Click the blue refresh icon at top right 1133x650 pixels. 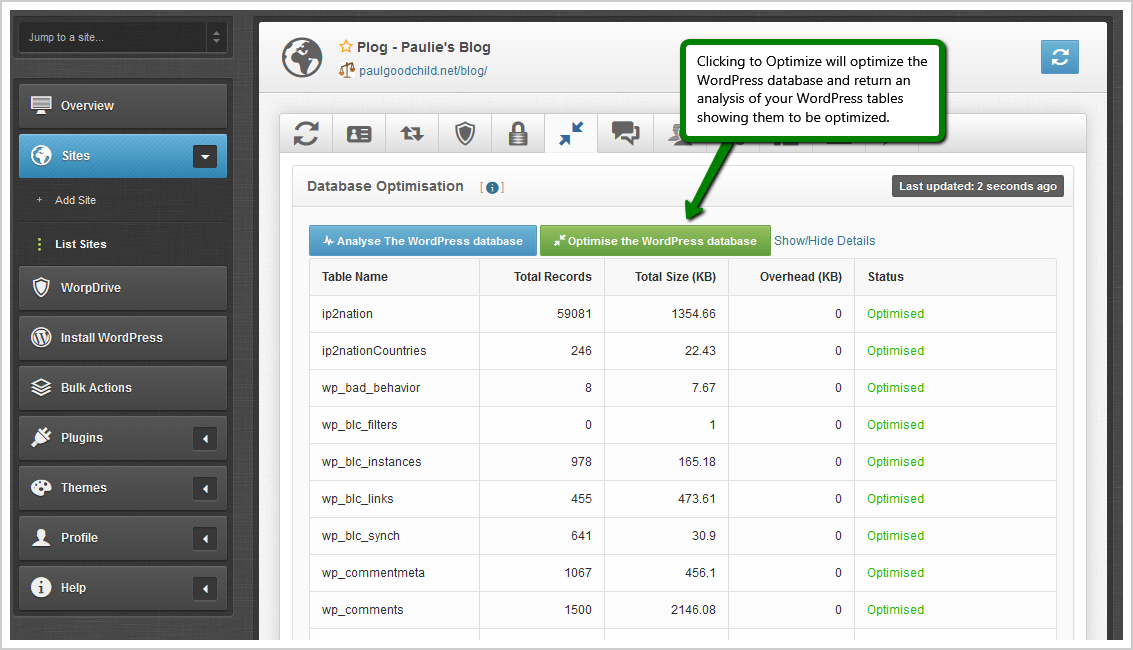pos(1059,57)
